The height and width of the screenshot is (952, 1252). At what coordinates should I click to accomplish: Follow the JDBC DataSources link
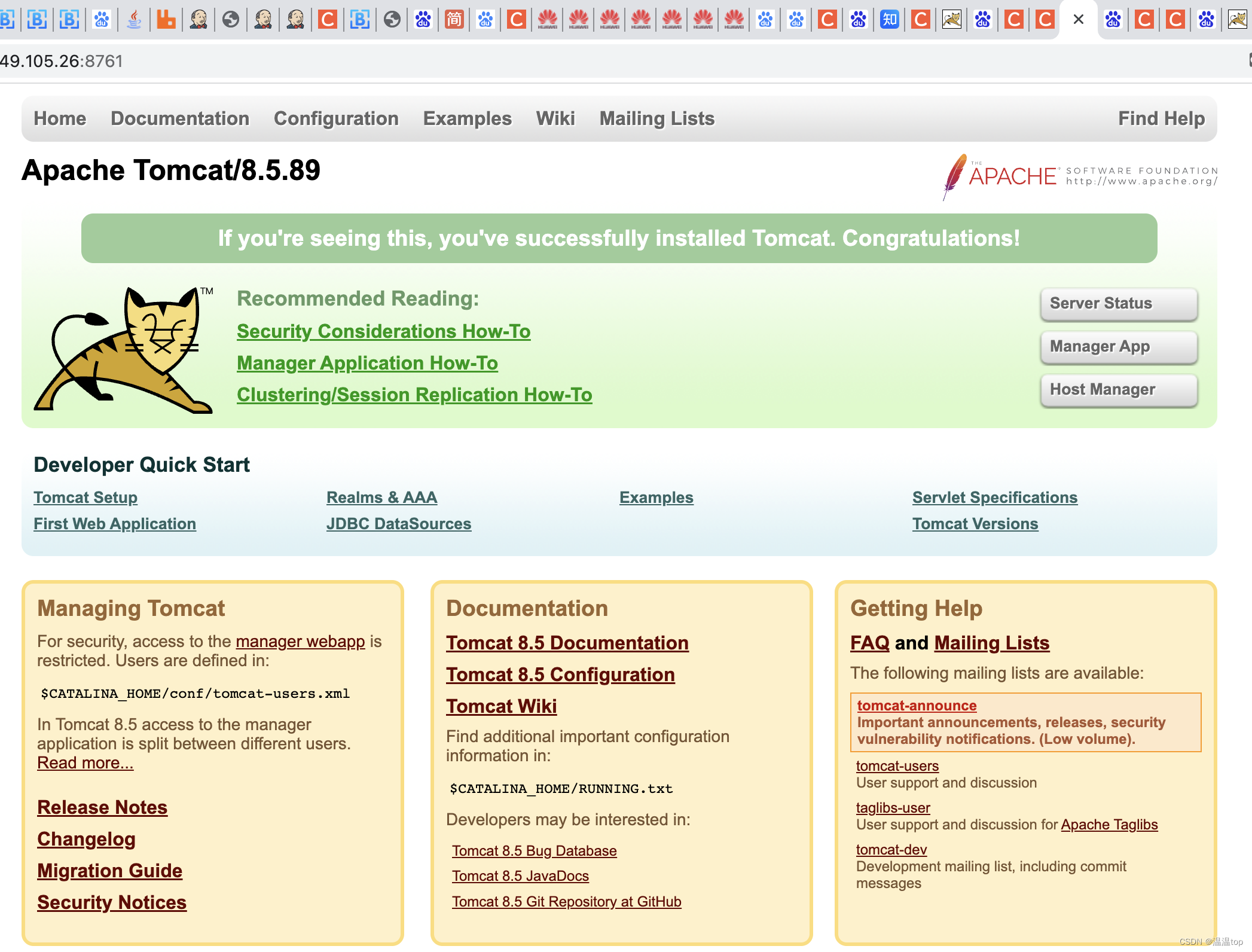pos(398,524)
